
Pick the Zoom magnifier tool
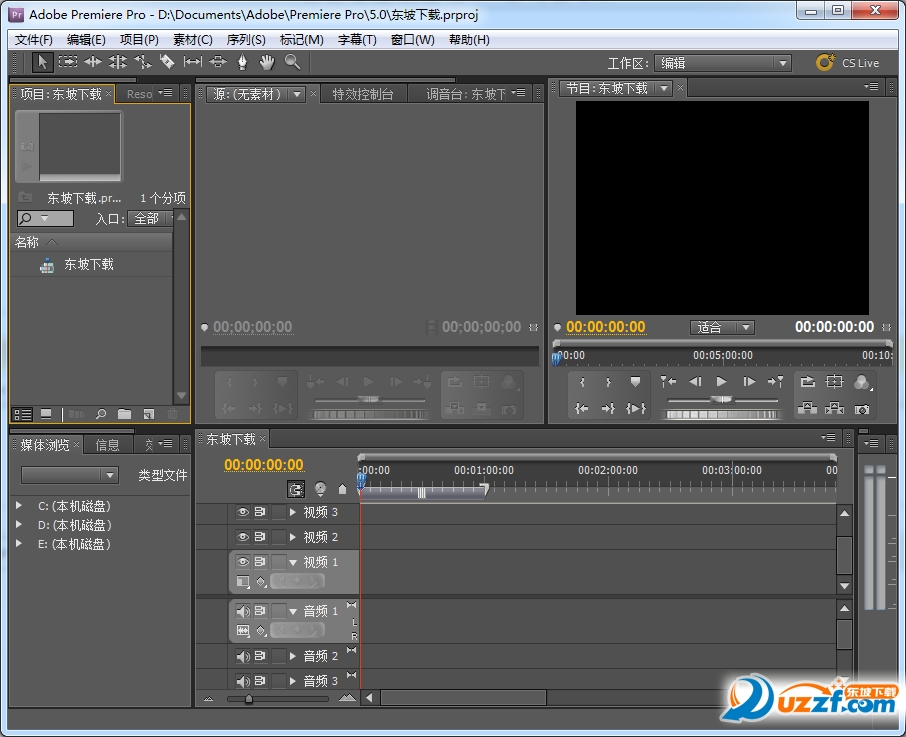(292, 62)
